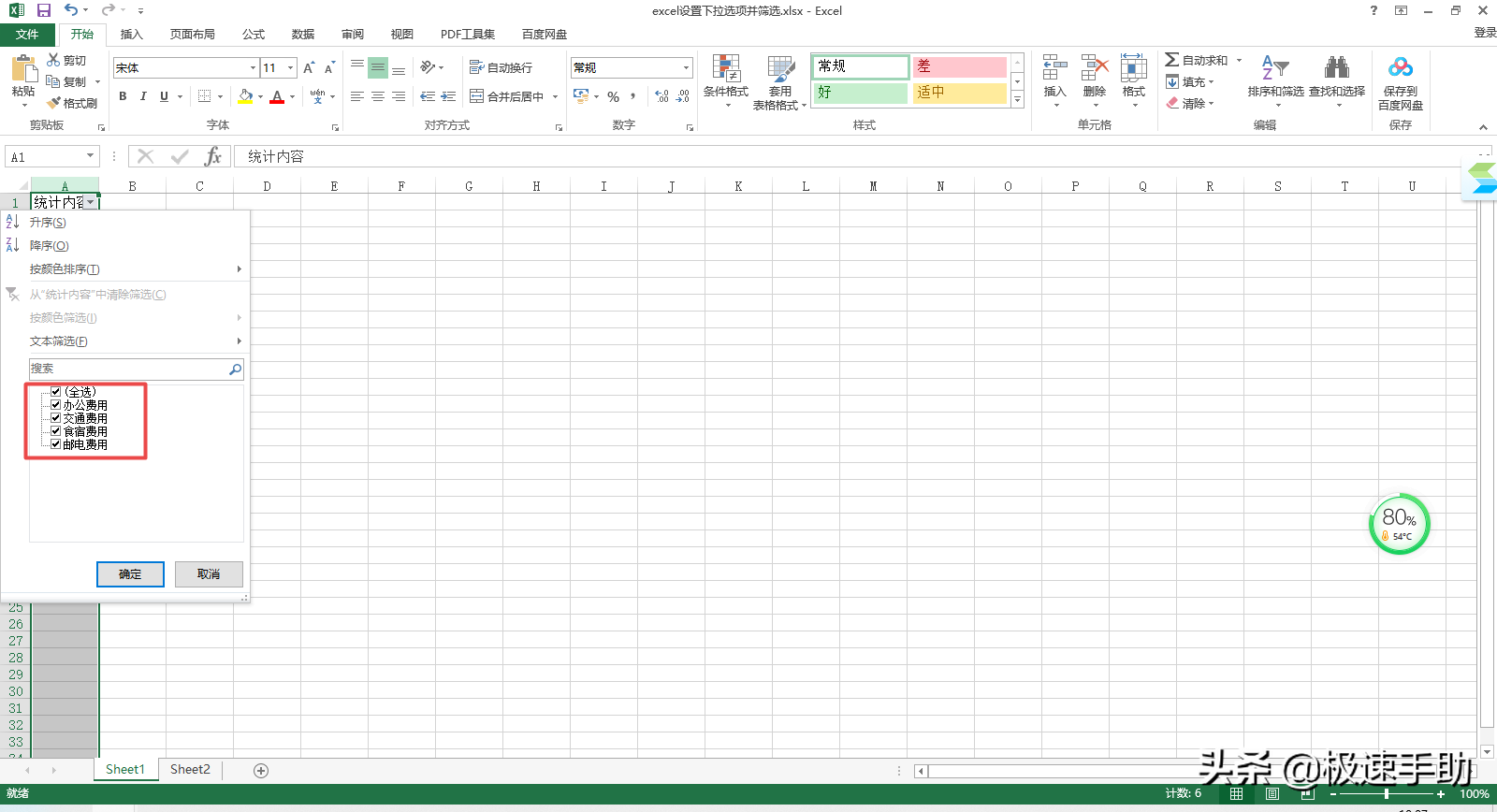Toggle the (全选) select all checkbox
The width and height of the screenshot is (1497, 812).
[55, 391]
